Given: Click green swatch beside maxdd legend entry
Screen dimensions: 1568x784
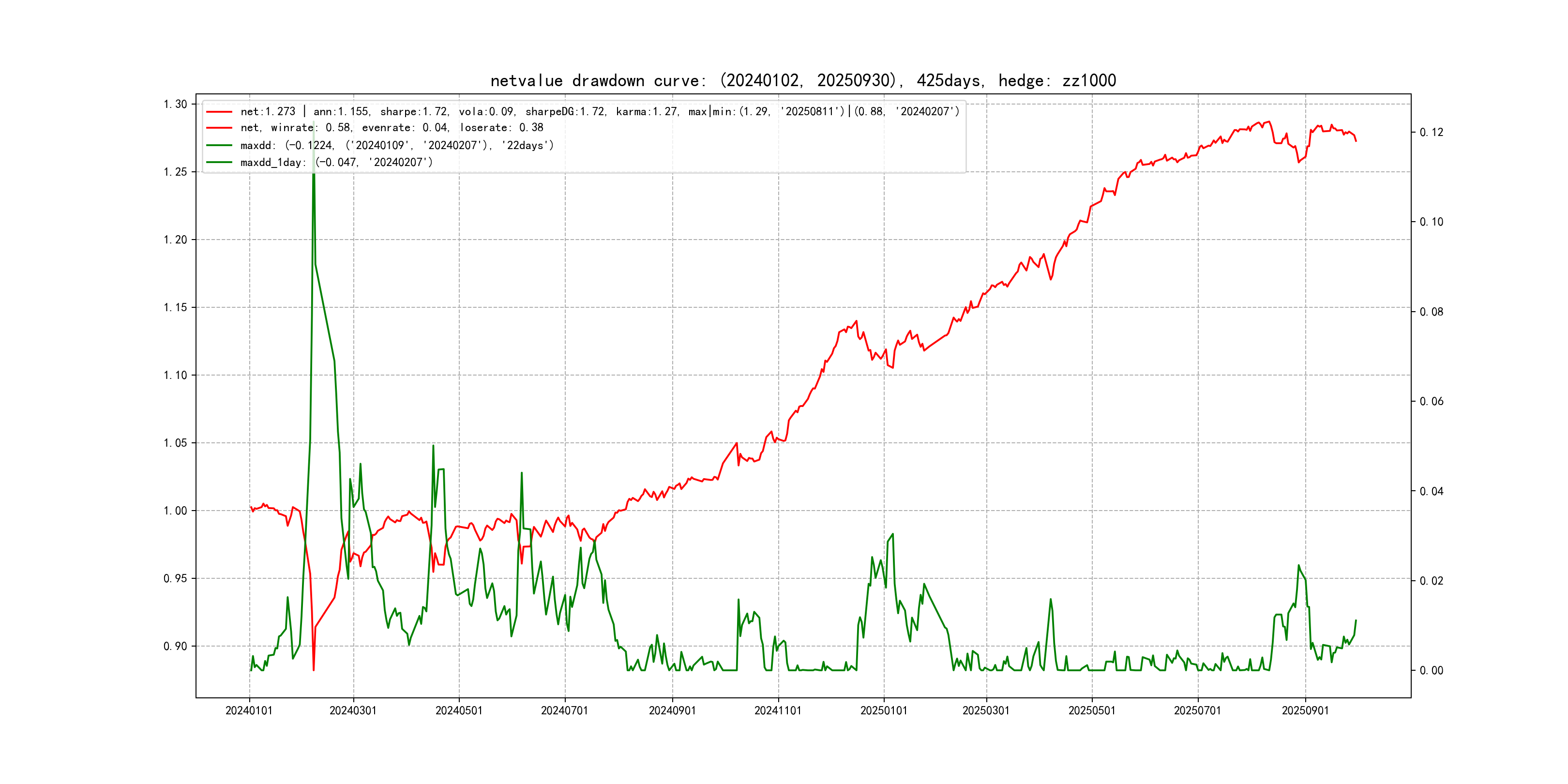Looking at the screenshot, I should [x=219, y=146].
